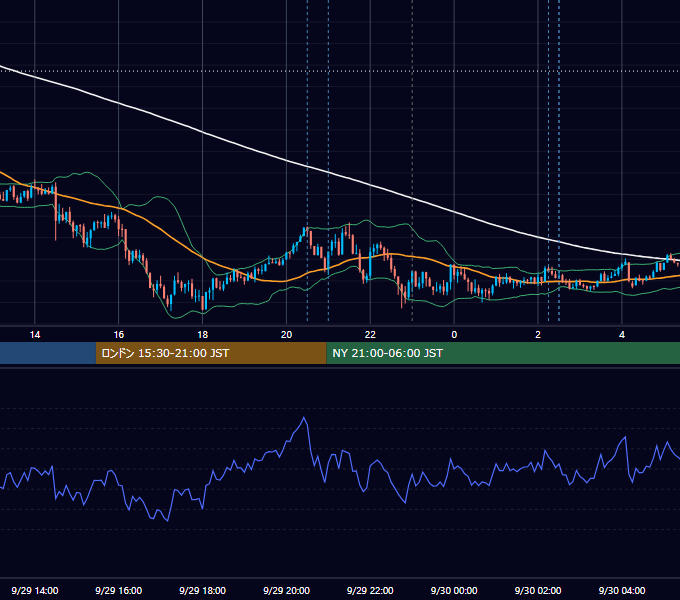
Task: Click the 14 hour axis label
Action: 35,335
